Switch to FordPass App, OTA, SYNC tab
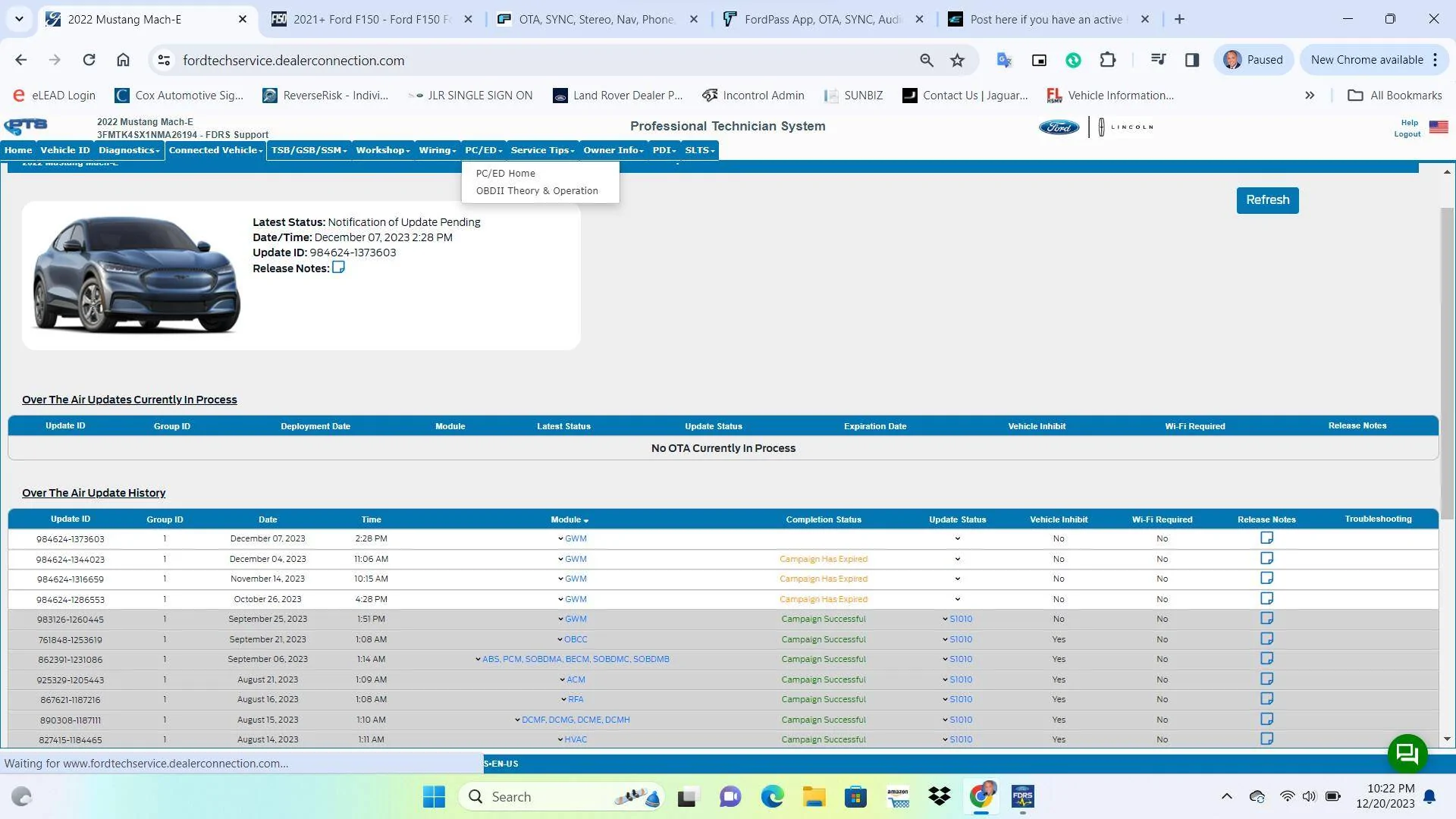The image size is (1456, 819). pyautogui.click(x=823, y=20)
